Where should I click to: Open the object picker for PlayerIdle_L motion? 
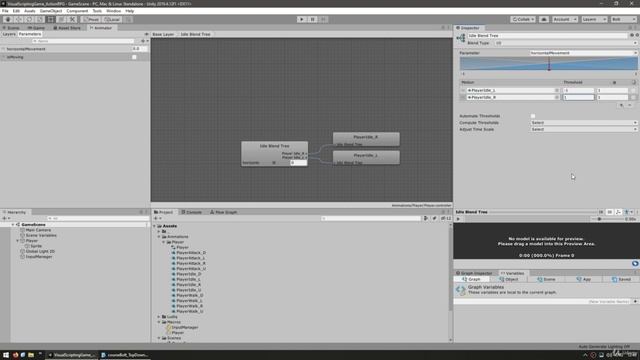(557, 90)
